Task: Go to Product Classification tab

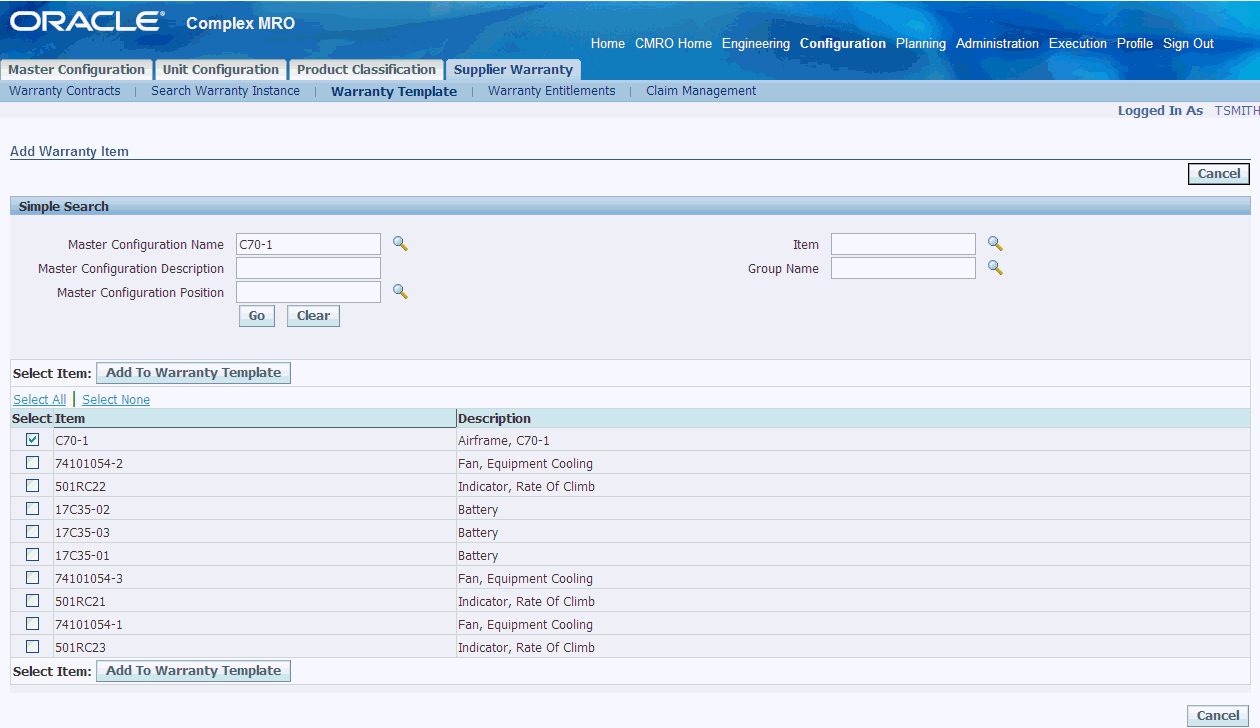Action: (366, 70)
